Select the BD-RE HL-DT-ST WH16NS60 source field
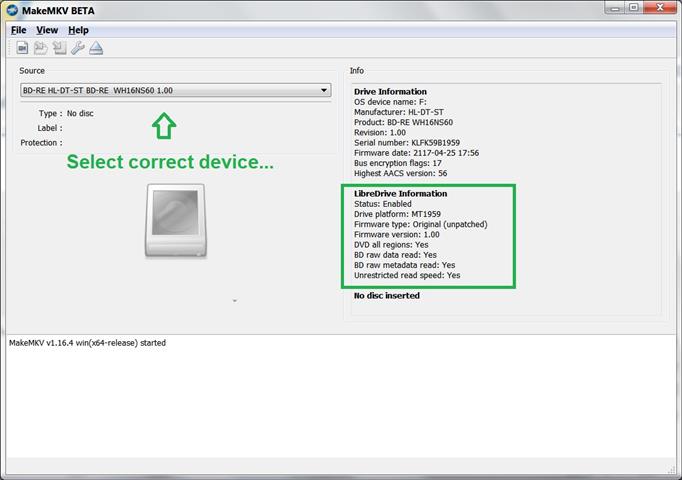This screenshot has height=480, width=682. click(176, 90)
